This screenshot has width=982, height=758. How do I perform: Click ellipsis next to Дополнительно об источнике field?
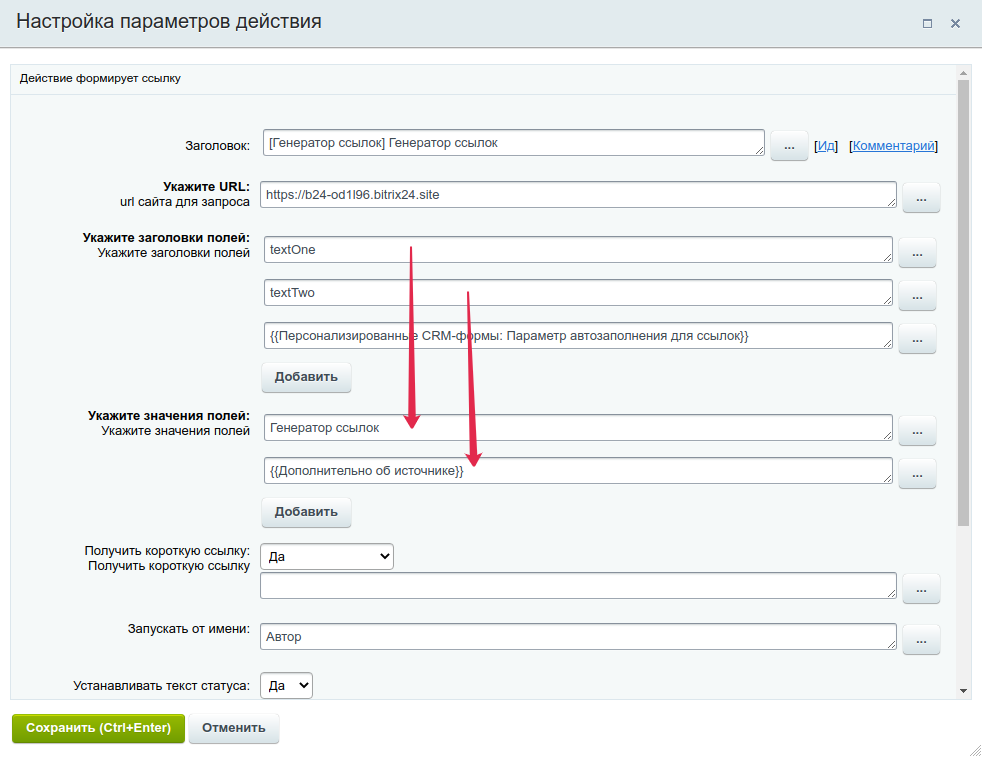click(x=917, y=473)
